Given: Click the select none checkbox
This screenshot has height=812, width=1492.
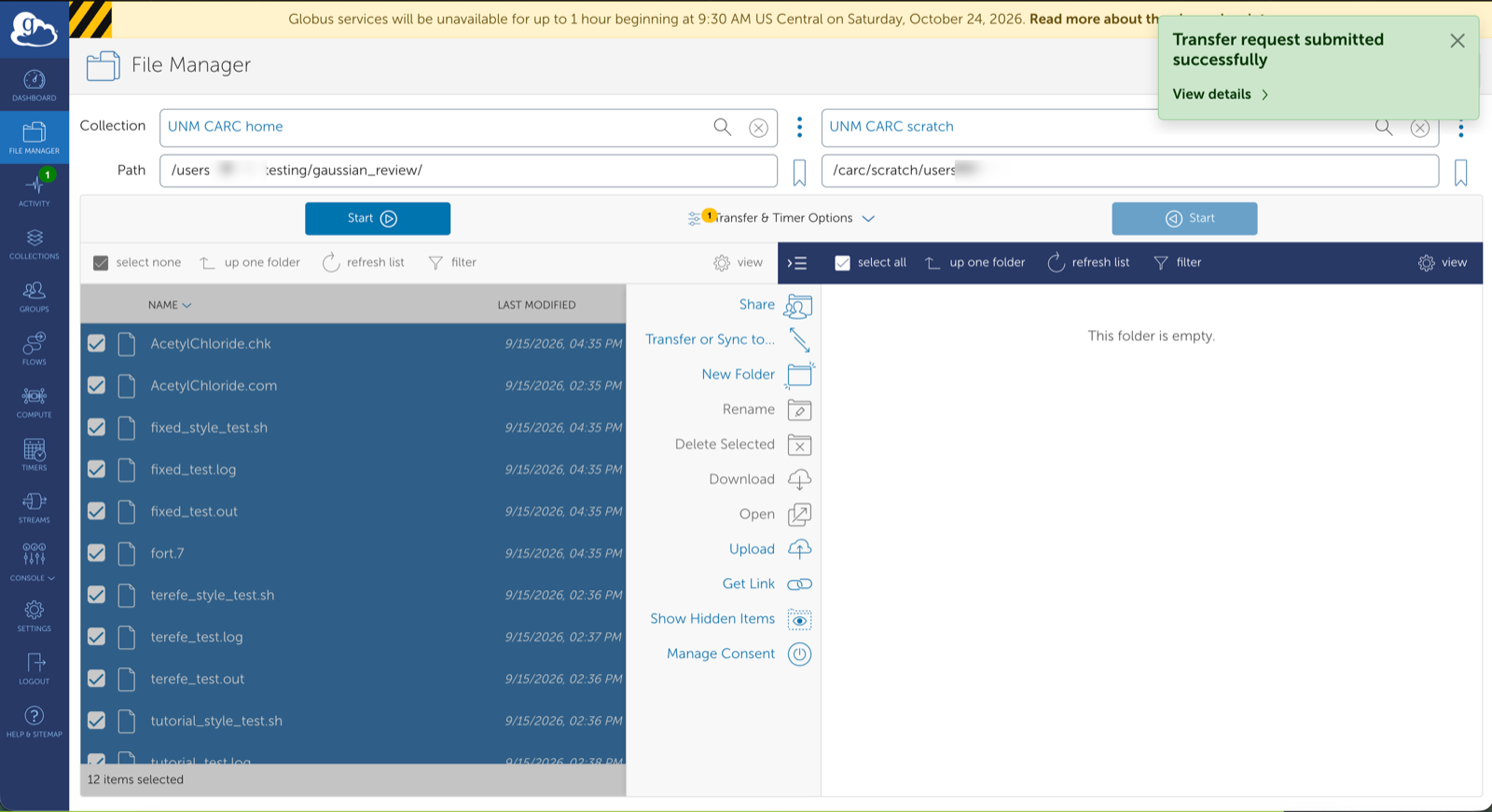Looking at the screenshot, I should click(101, 263).
